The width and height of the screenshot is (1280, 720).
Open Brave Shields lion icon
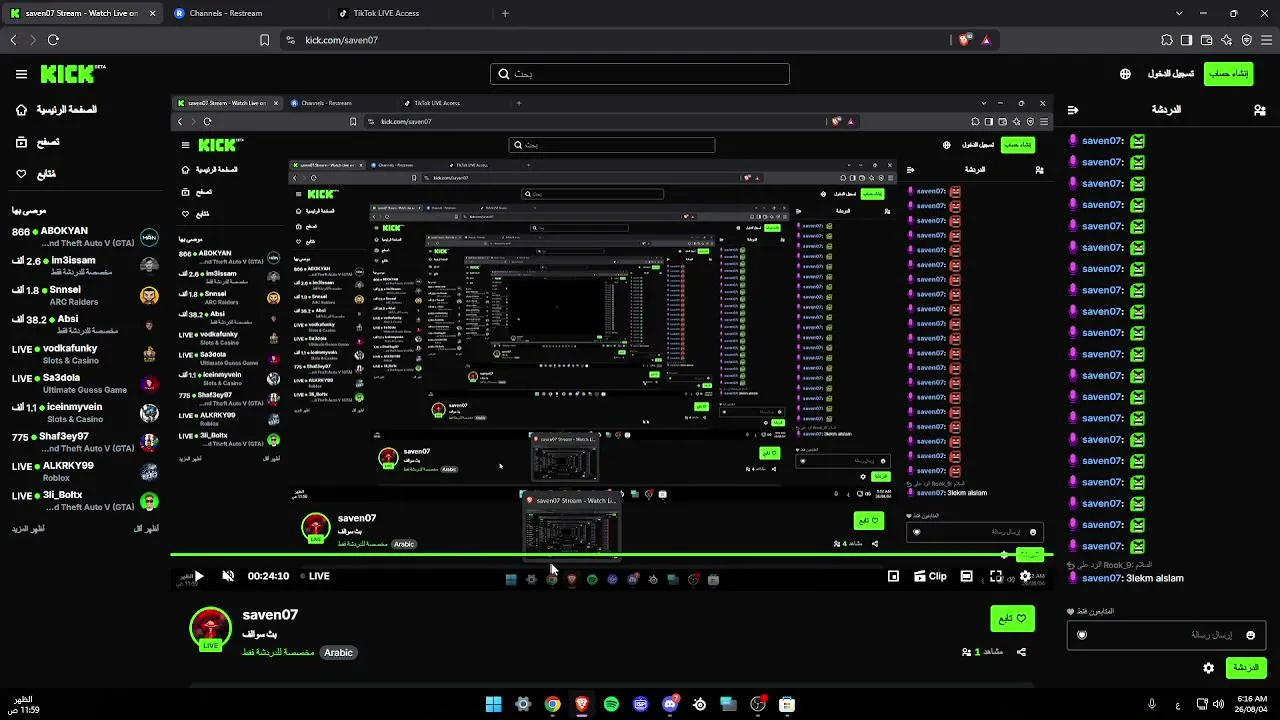pos(964,40)
